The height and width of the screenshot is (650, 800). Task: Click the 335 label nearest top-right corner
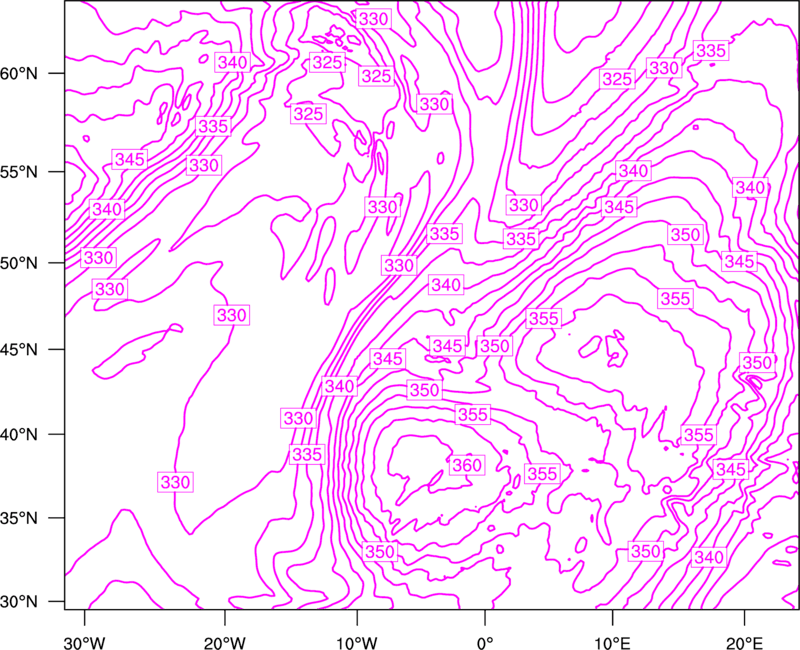point(711,51)
